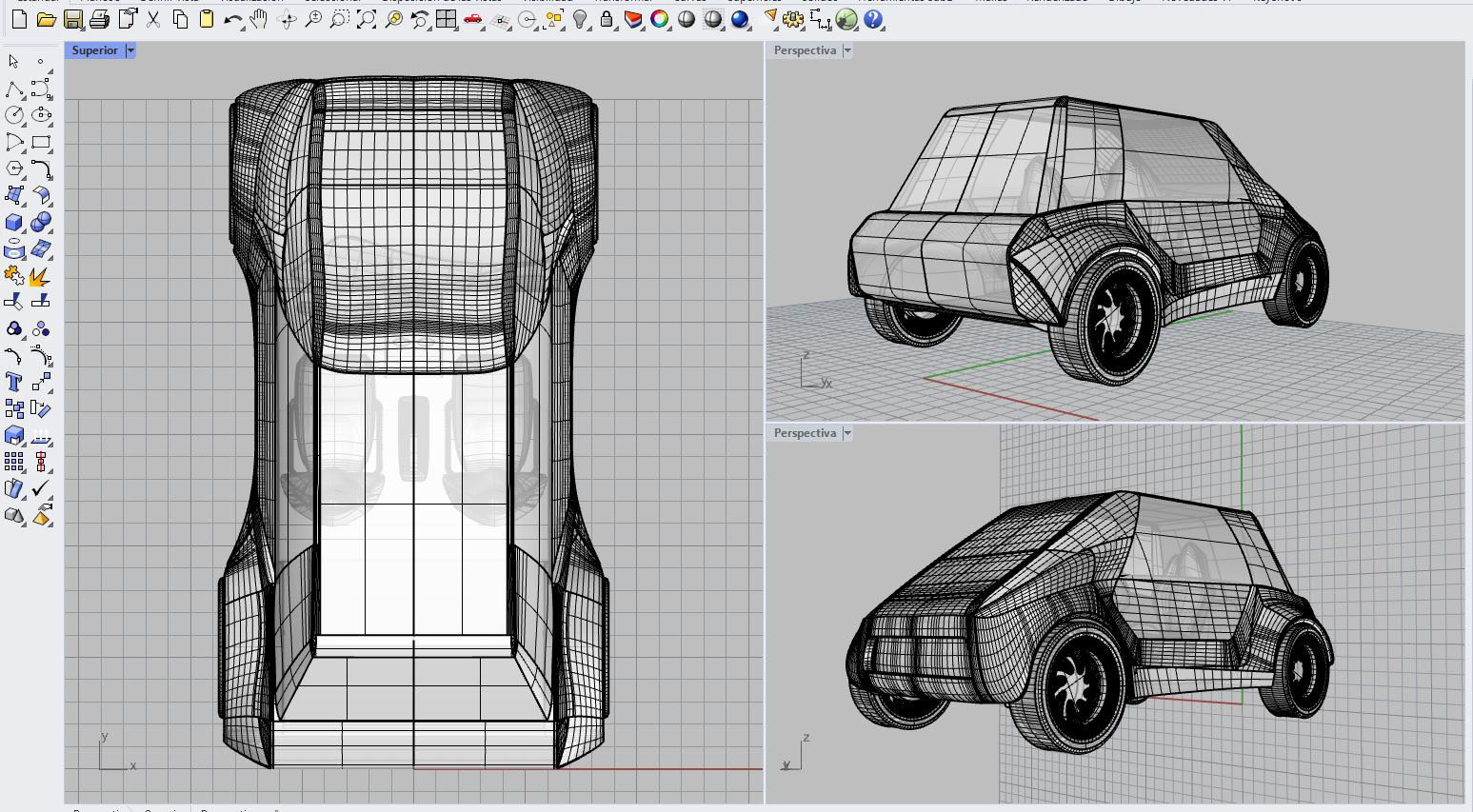Launch Grasshopper with the green icon
The height and width of the screenshot is (812, 1473).
(846, 19)
